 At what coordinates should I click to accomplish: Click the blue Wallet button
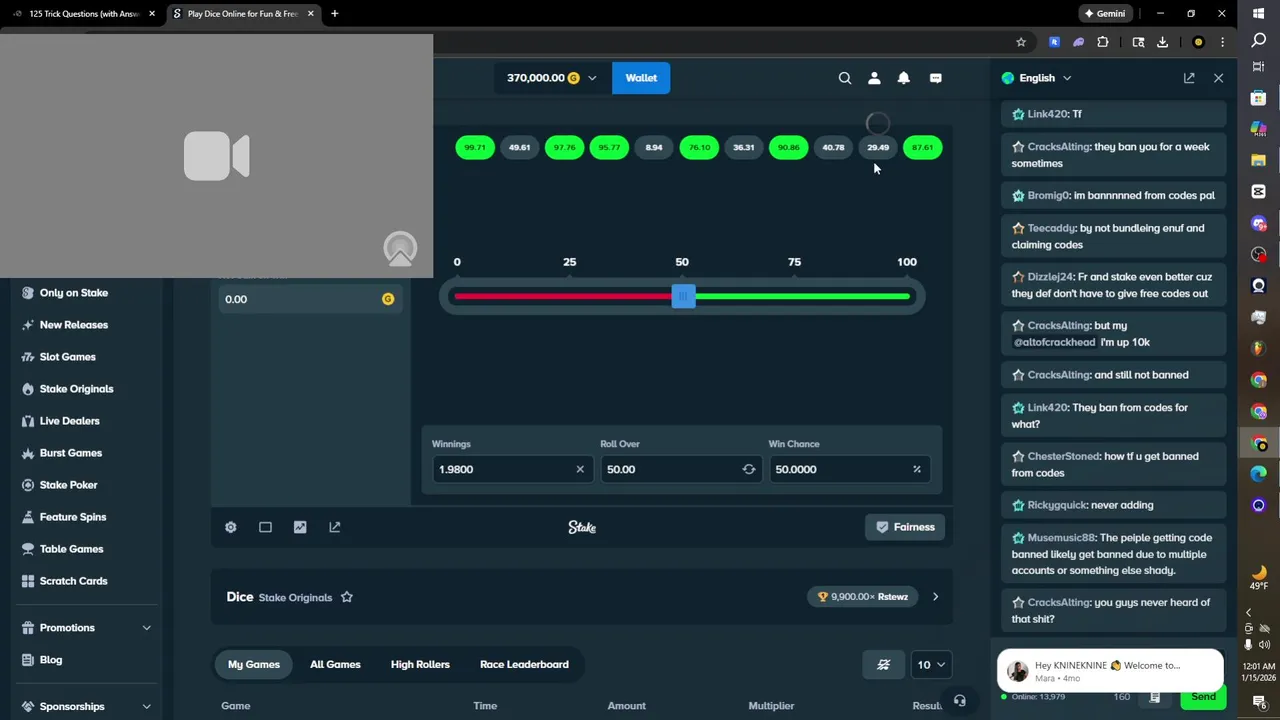tap(641, 78)
